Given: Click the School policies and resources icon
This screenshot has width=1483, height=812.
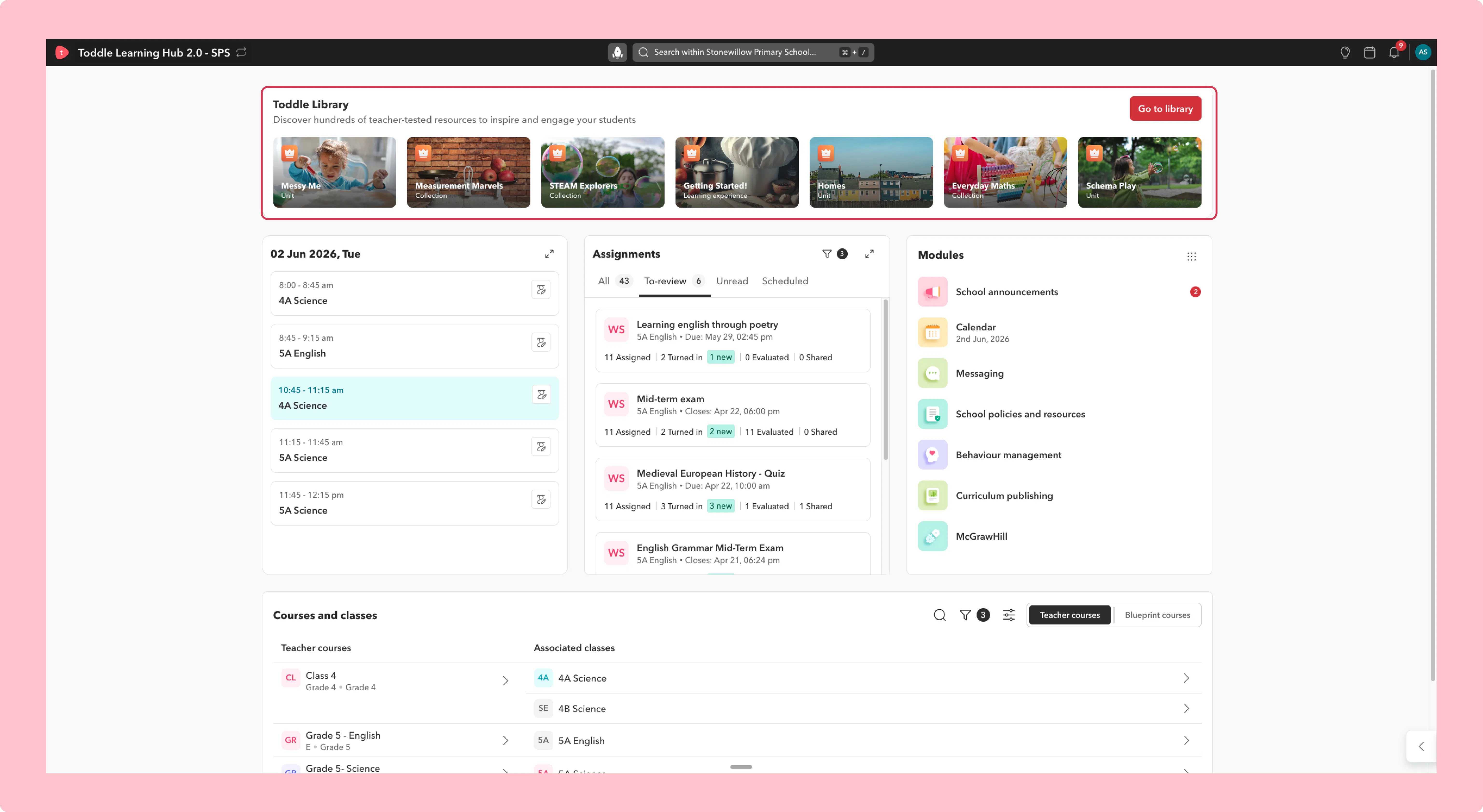Looking at the screenshot, I should (x=933, y=414).
